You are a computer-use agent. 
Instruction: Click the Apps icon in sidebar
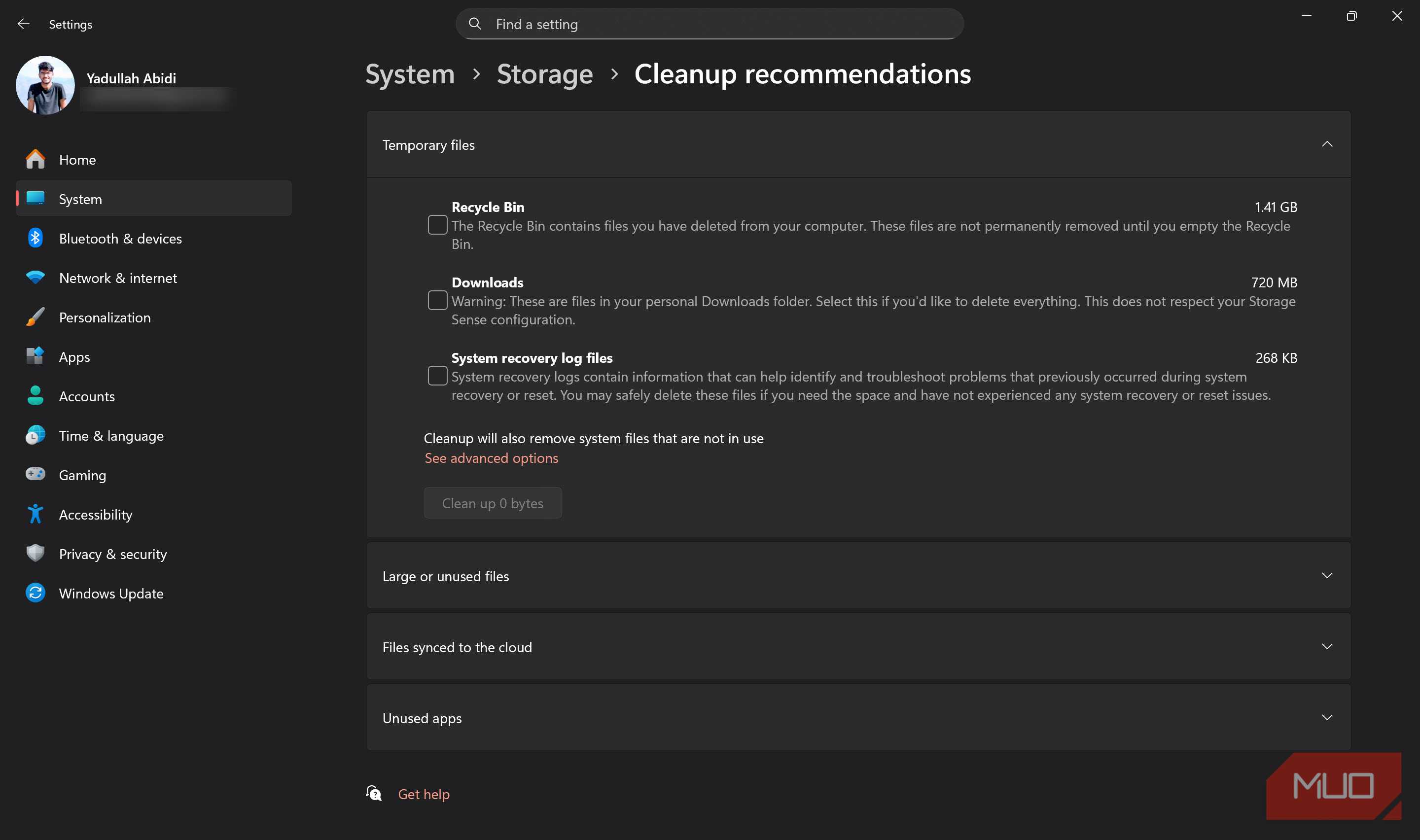click(35, 356)
